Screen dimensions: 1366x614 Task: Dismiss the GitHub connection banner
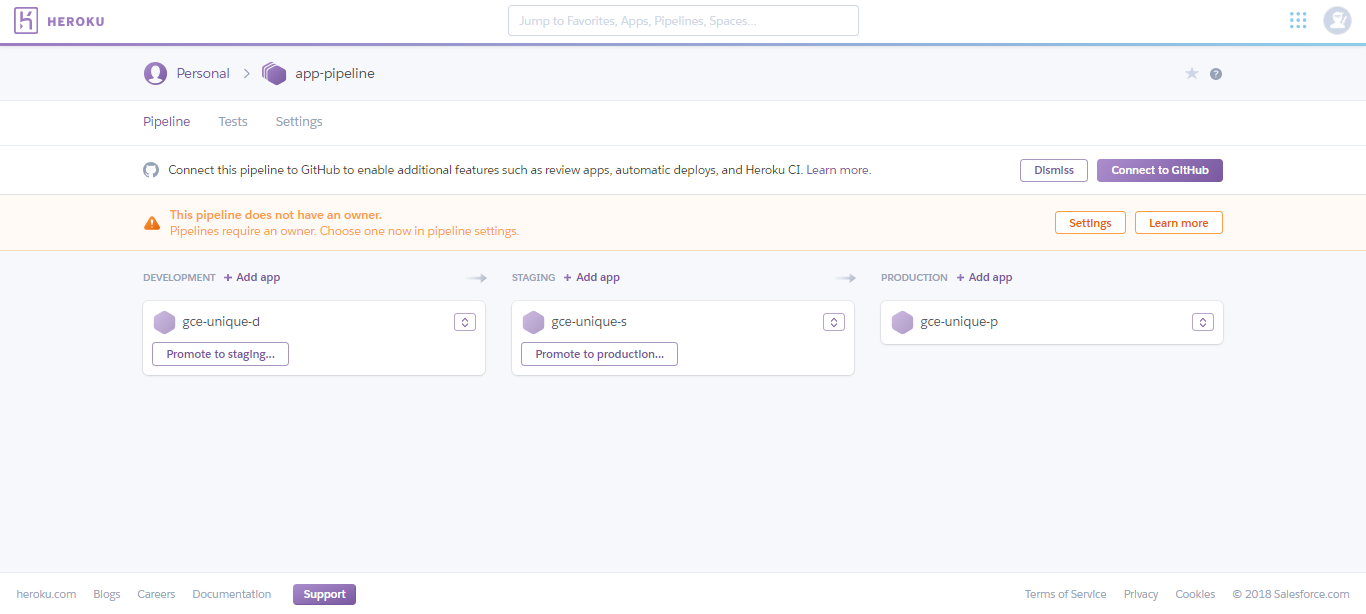(1053, 170)
